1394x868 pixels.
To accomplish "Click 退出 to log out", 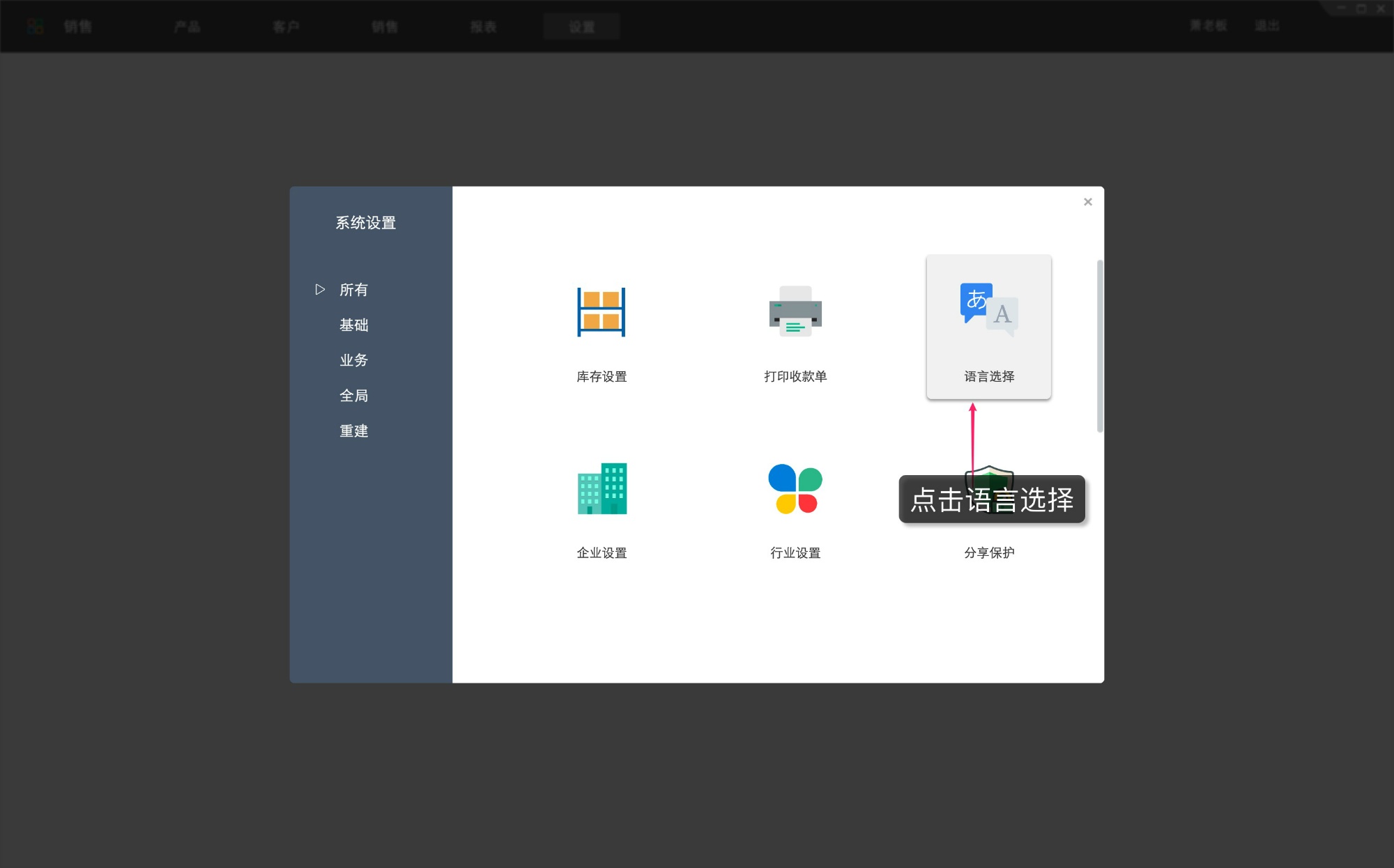I will click(1268, 25).
